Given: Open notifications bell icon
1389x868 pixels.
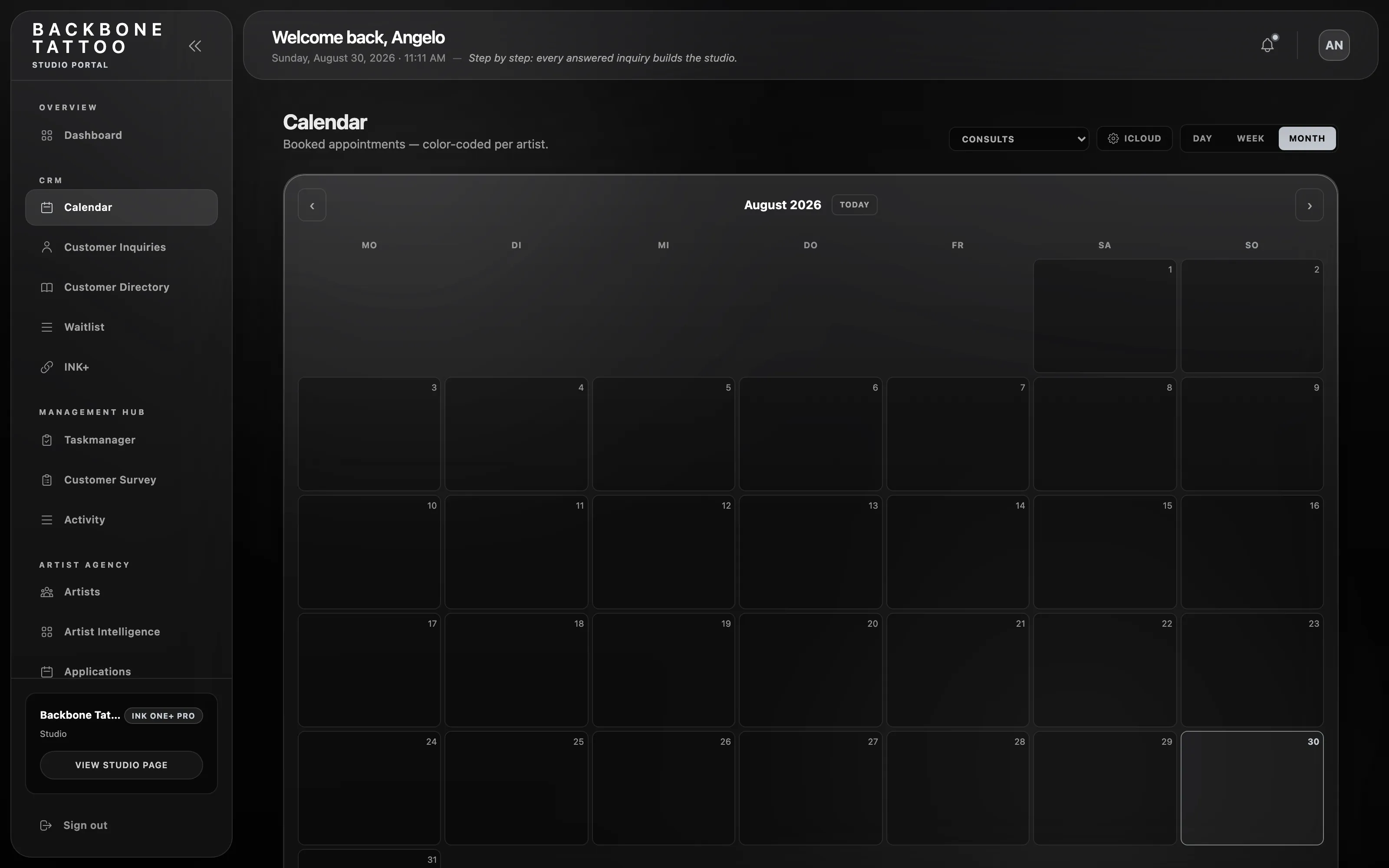Looking at the screenshot, I should pyautogui.click(x=1267, y=45).
